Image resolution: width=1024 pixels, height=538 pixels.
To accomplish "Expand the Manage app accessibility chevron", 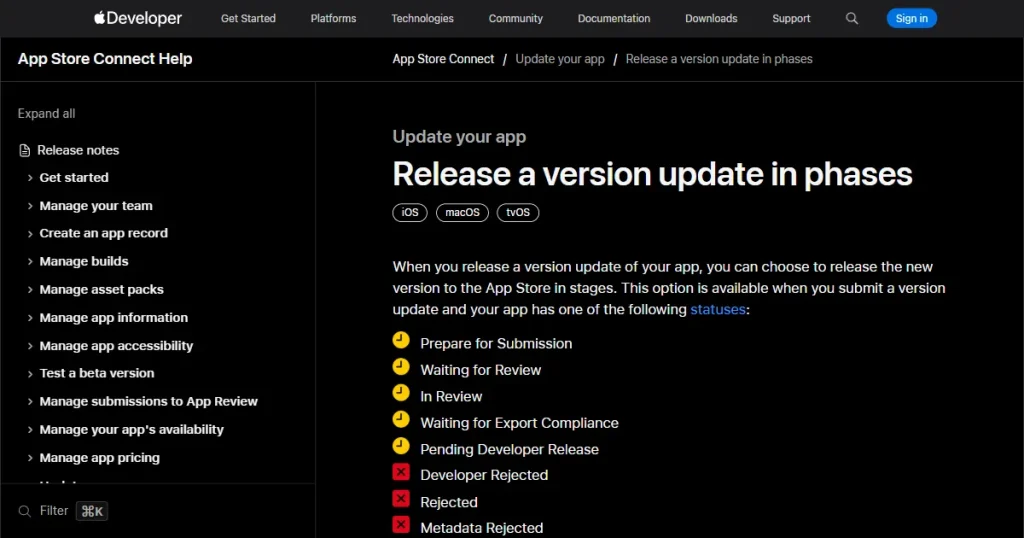I will (30, 346).
